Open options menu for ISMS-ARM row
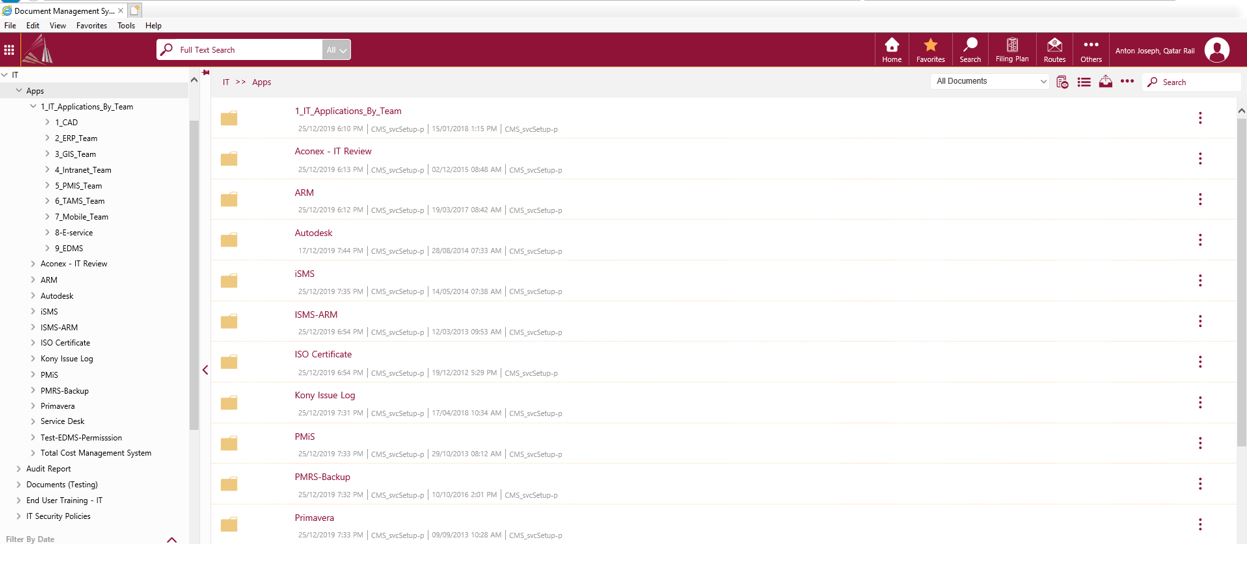The image size is (1251, 565). (1200, 321)
